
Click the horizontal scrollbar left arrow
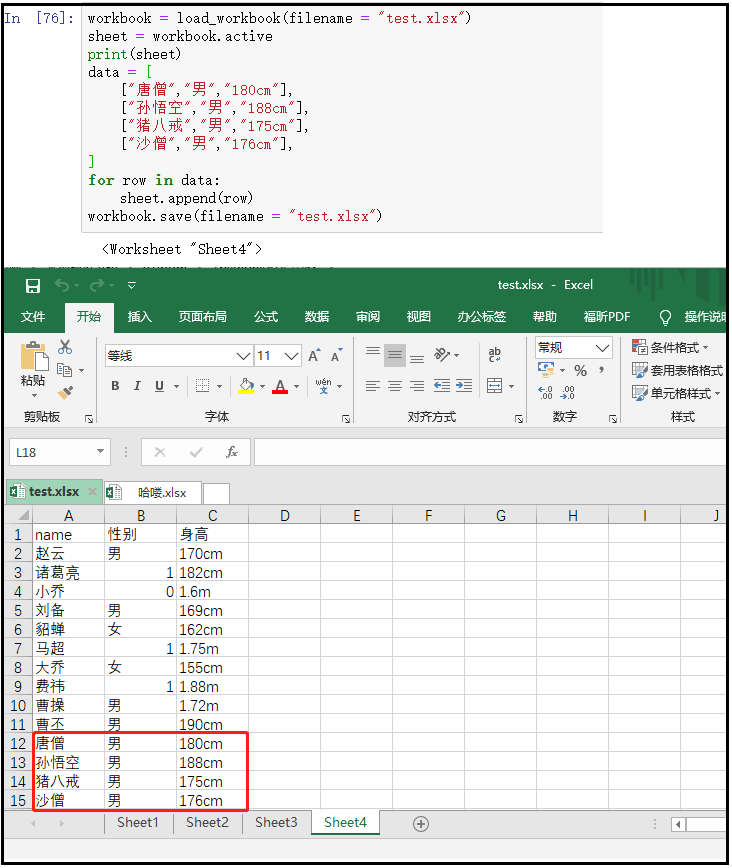(x=678, y=824)
